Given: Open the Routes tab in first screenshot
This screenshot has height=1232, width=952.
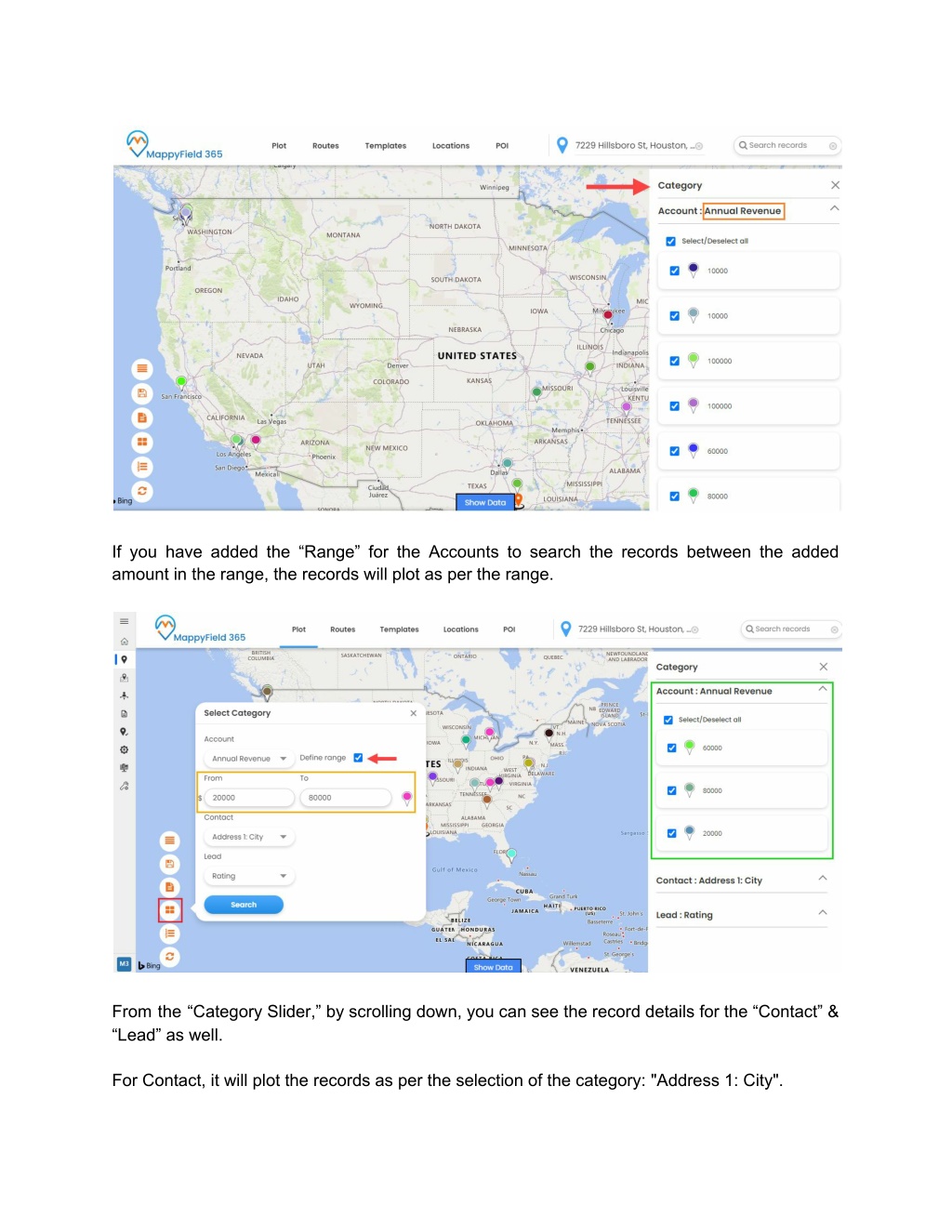Looking at the screenshot, I should click(325, 146).
